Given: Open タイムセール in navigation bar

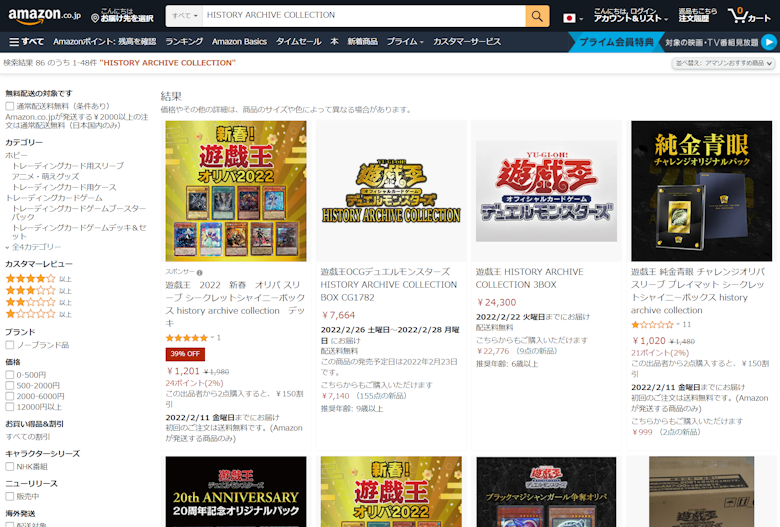Looking at the screenshot, I should tap(298, 42).
